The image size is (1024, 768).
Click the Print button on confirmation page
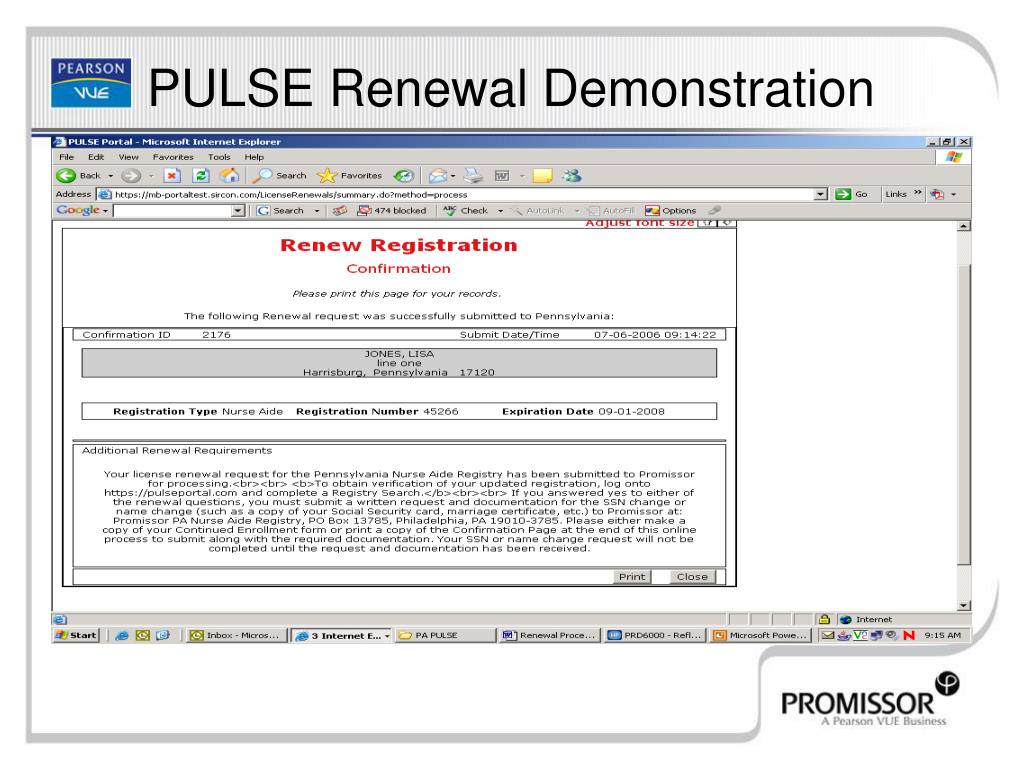click(x=632, y=577)
